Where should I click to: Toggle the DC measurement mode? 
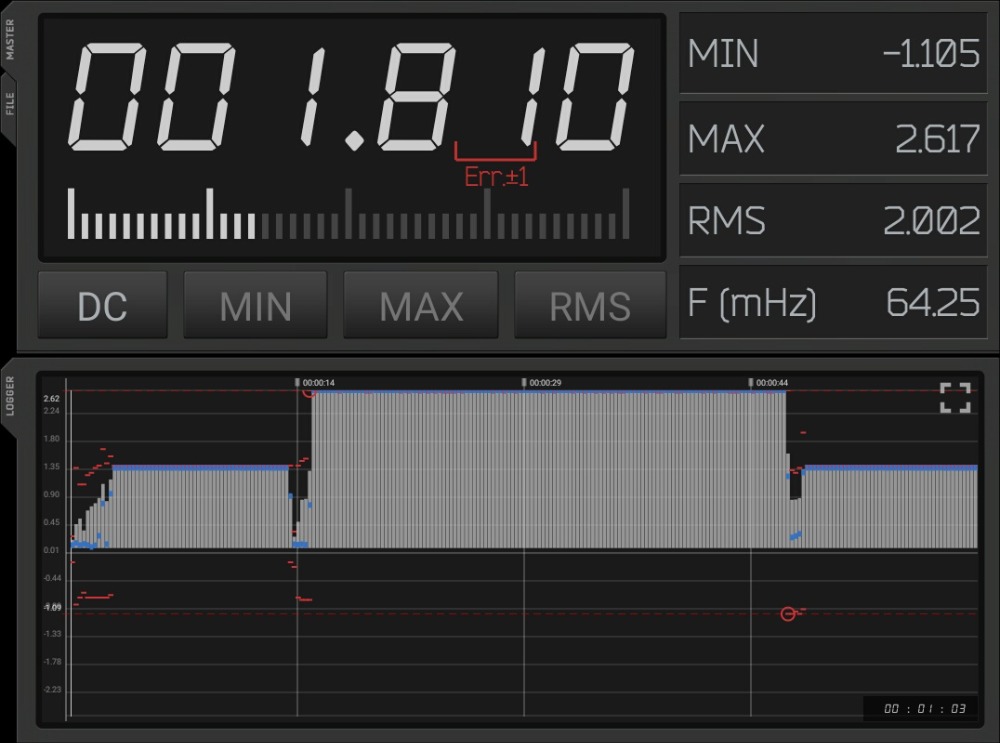(x=102, y=306)
